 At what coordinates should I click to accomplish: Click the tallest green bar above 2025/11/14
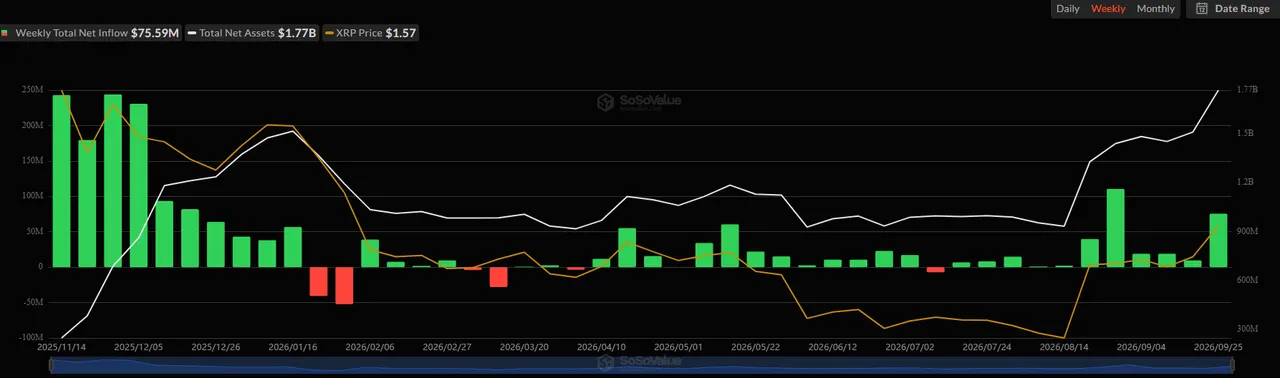click(61, 181)
